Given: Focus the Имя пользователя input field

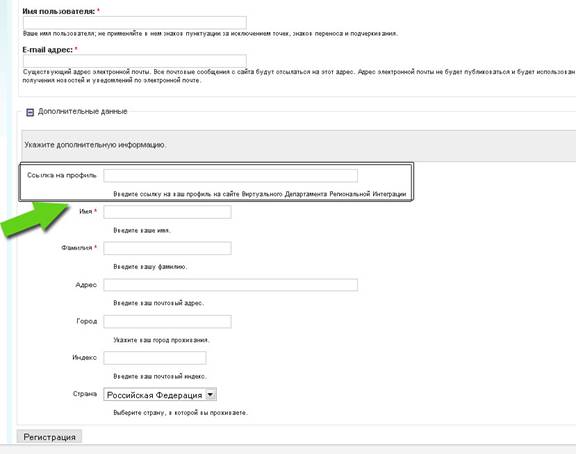Looking at the screenshot, I should [134, 23].
